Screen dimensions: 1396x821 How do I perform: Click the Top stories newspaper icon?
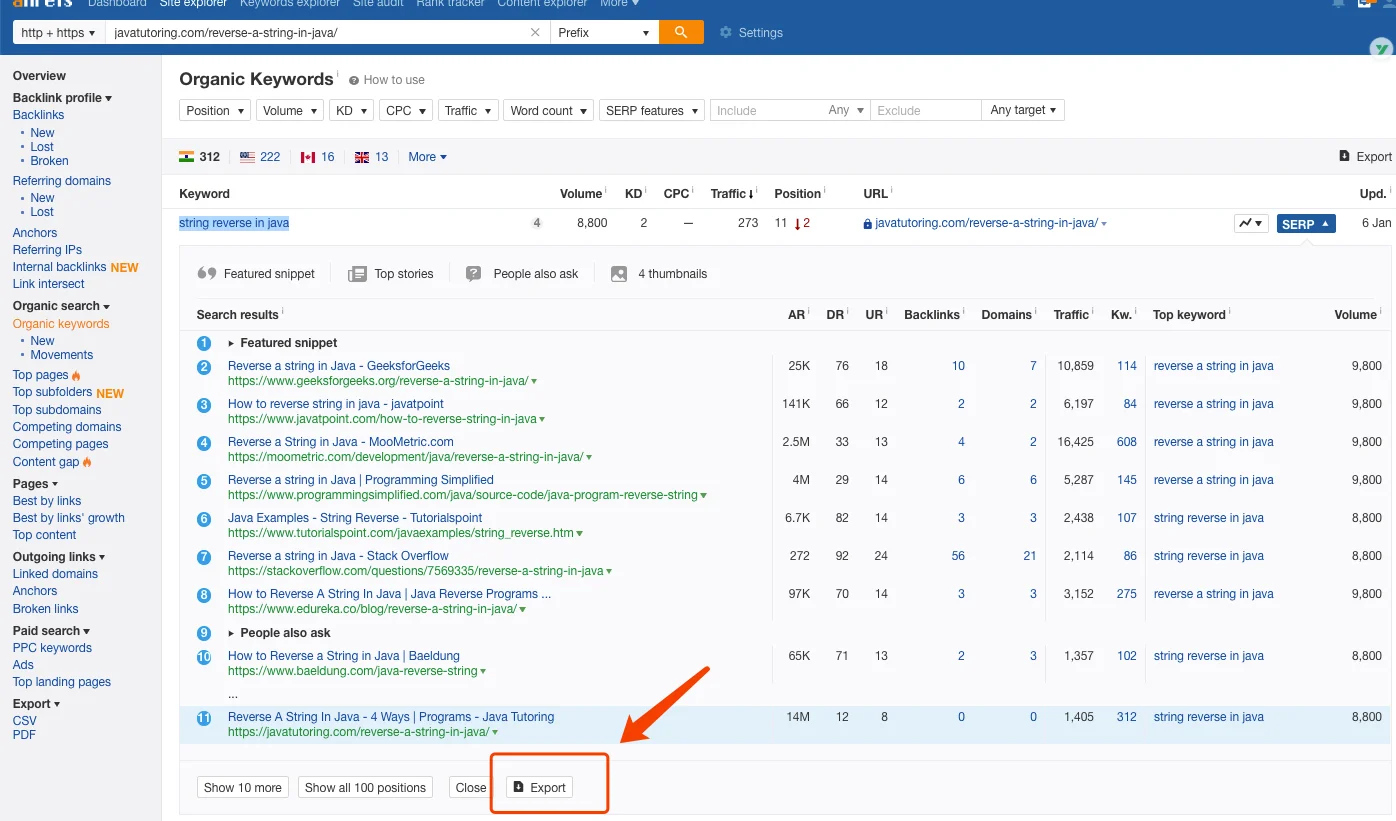click(357, 273)
